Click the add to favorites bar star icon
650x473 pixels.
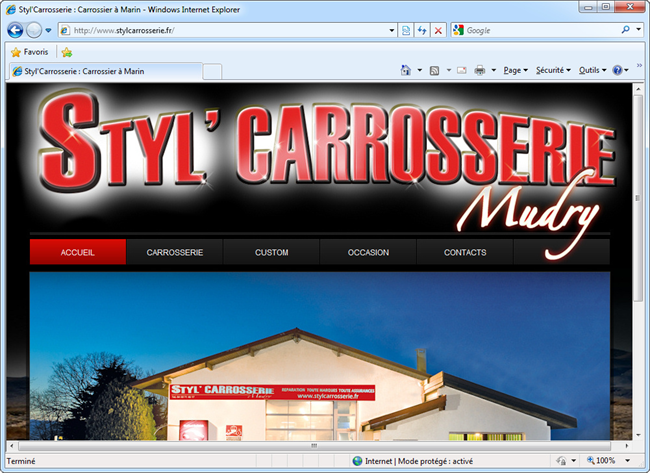click(x=66, y=52)
